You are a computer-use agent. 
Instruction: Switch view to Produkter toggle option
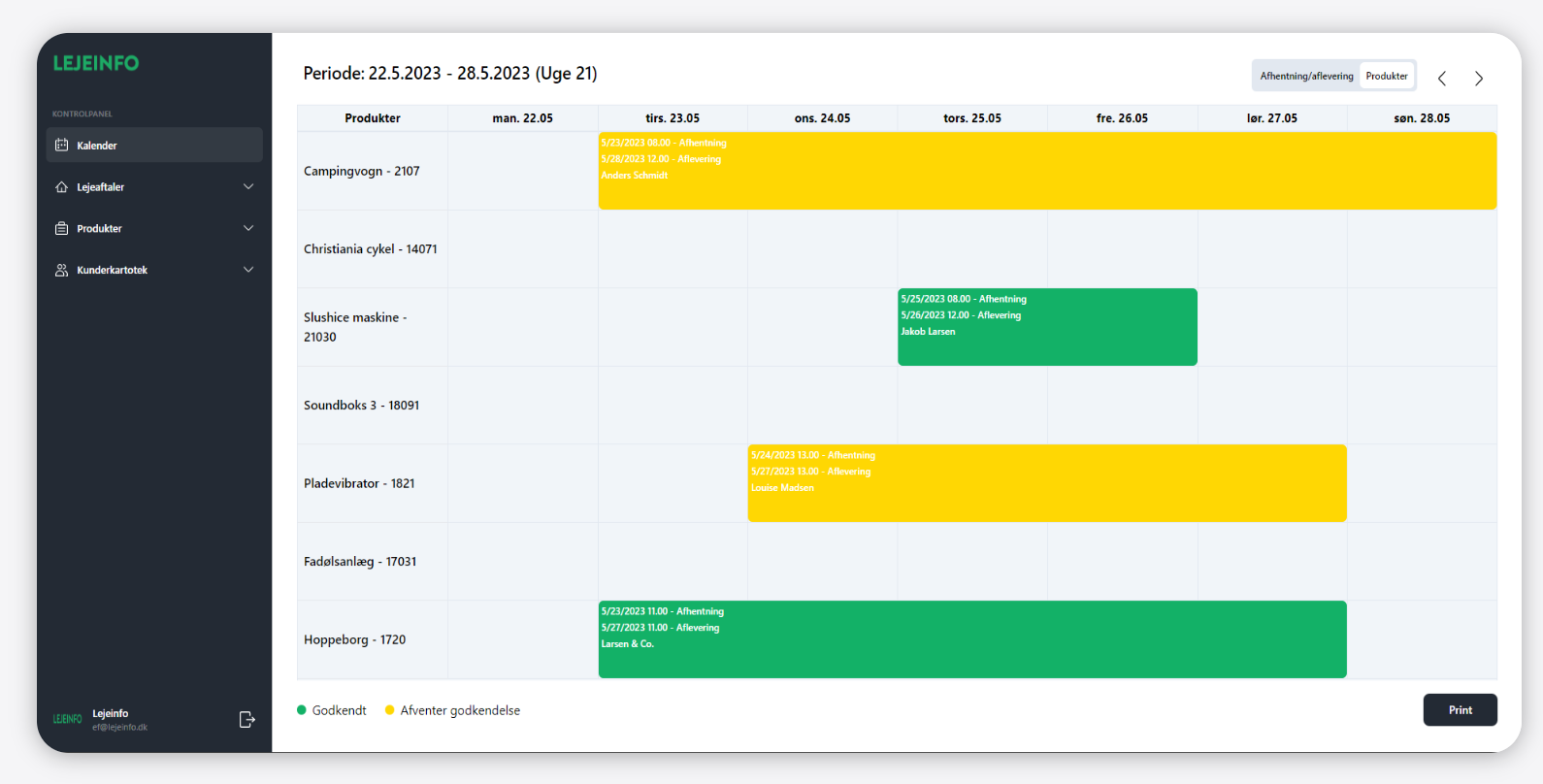tap(1387, 76)
